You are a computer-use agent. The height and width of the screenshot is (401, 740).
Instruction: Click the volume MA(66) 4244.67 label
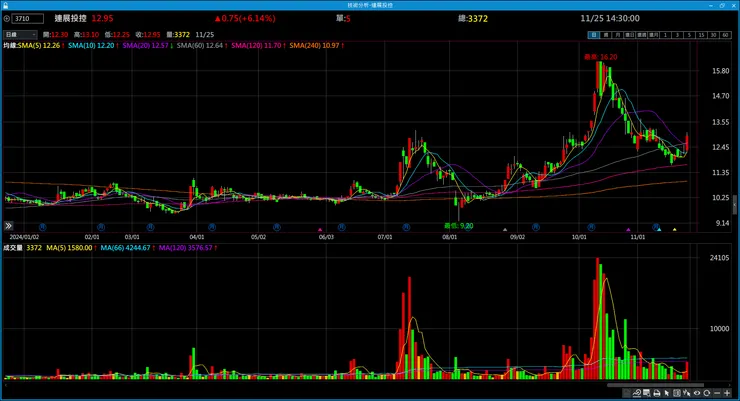[125, 248]
